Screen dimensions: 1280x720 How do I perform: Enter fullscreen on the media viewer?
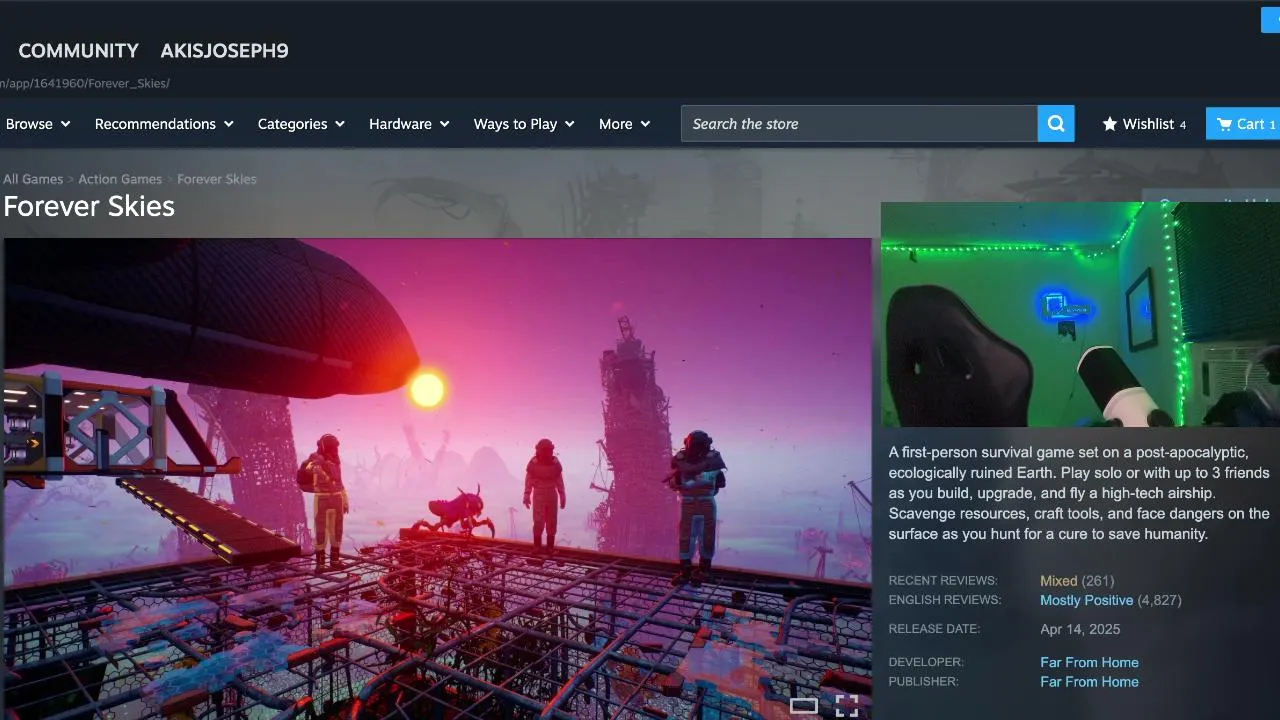coord(847,706)
